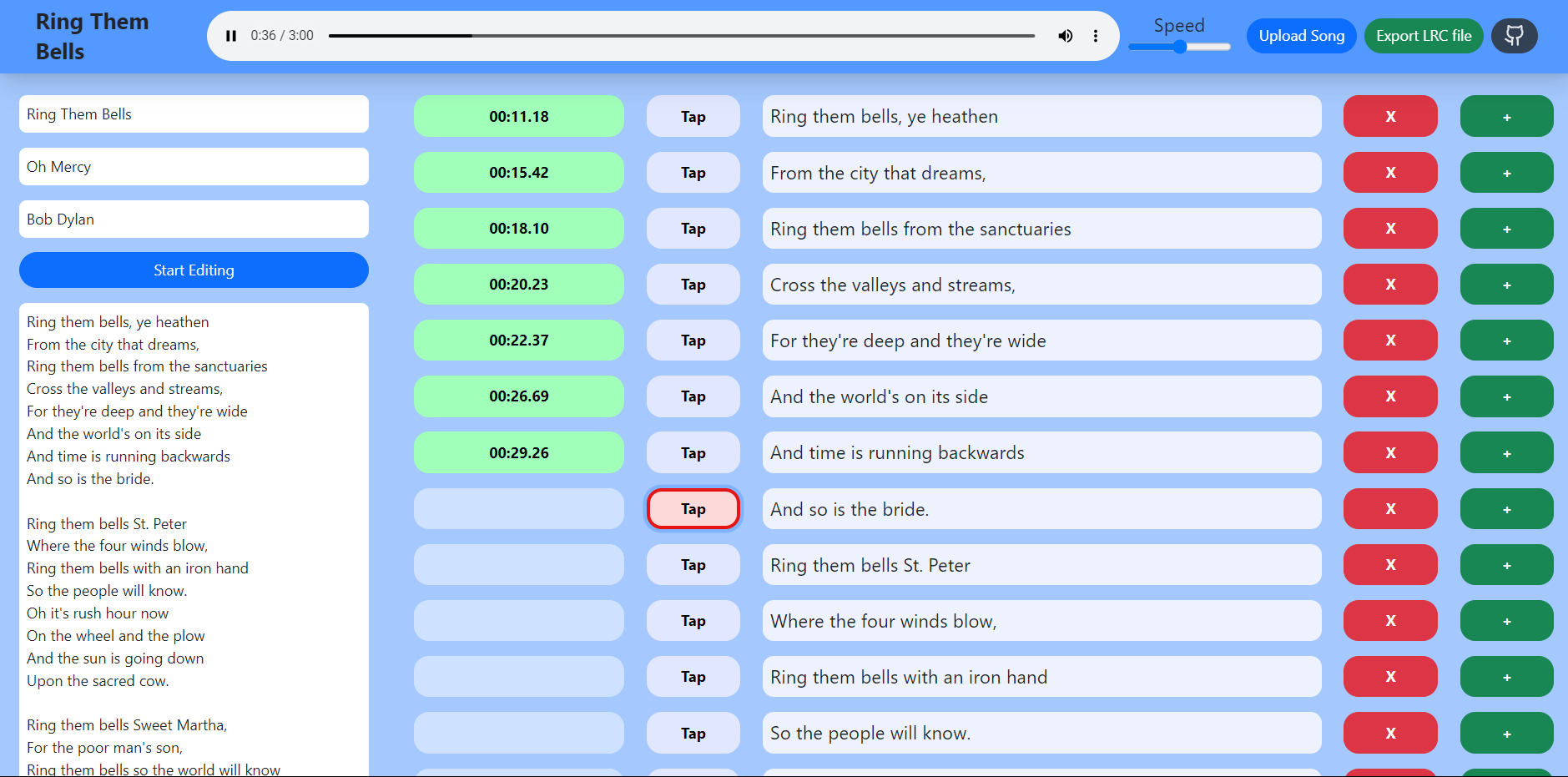This screenshot has width=1568, height=777.
Task: Click inside the lyrics text area
Action: pos(194,540)
